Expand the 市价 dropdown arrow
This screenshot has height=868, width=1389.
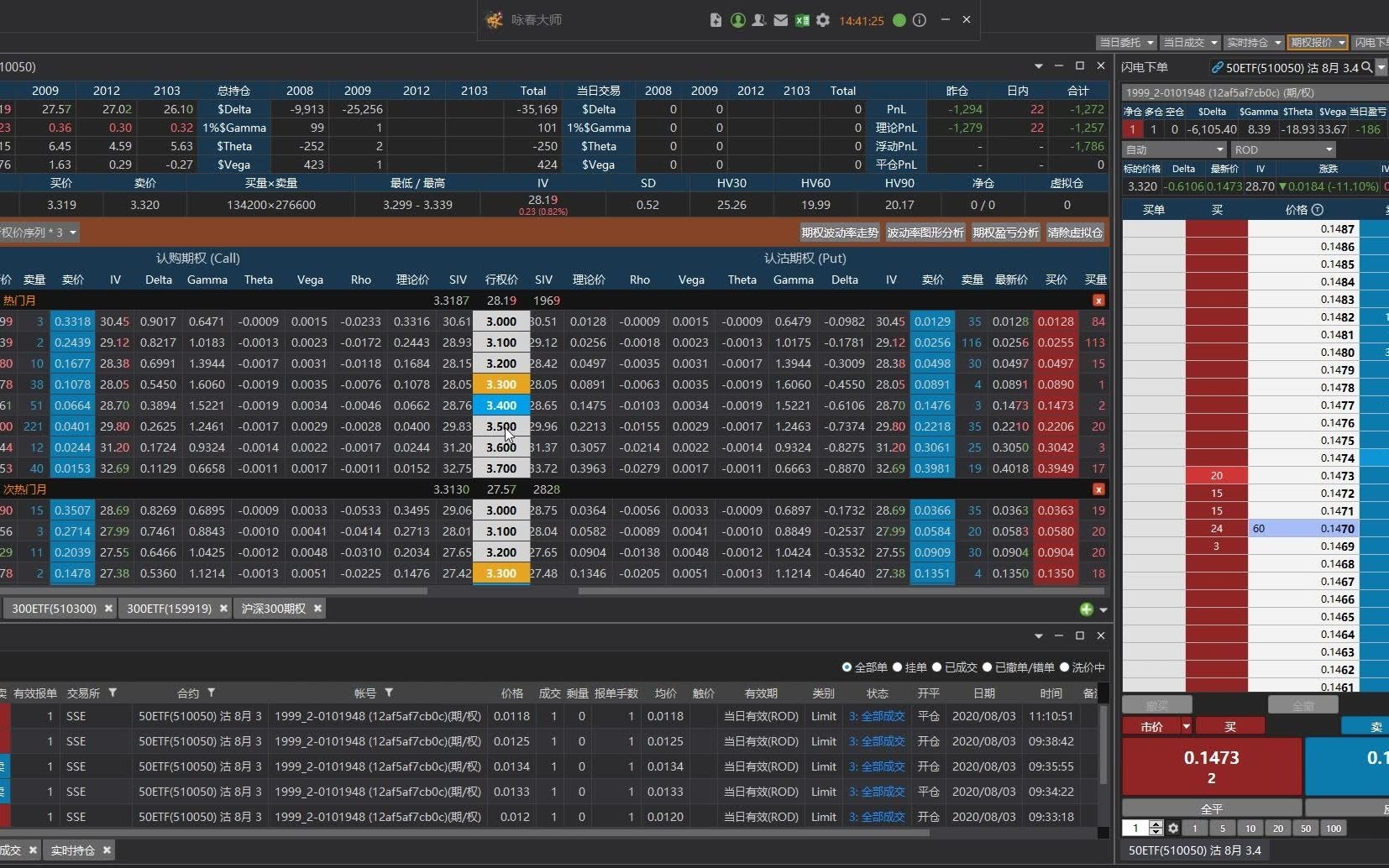click(x=1187, y=726)
